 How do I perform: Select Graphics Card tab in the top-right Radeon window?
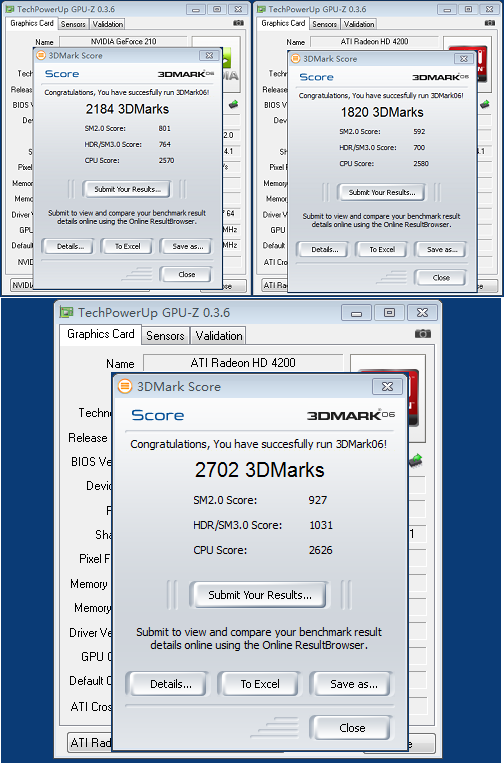pos(284,23)
